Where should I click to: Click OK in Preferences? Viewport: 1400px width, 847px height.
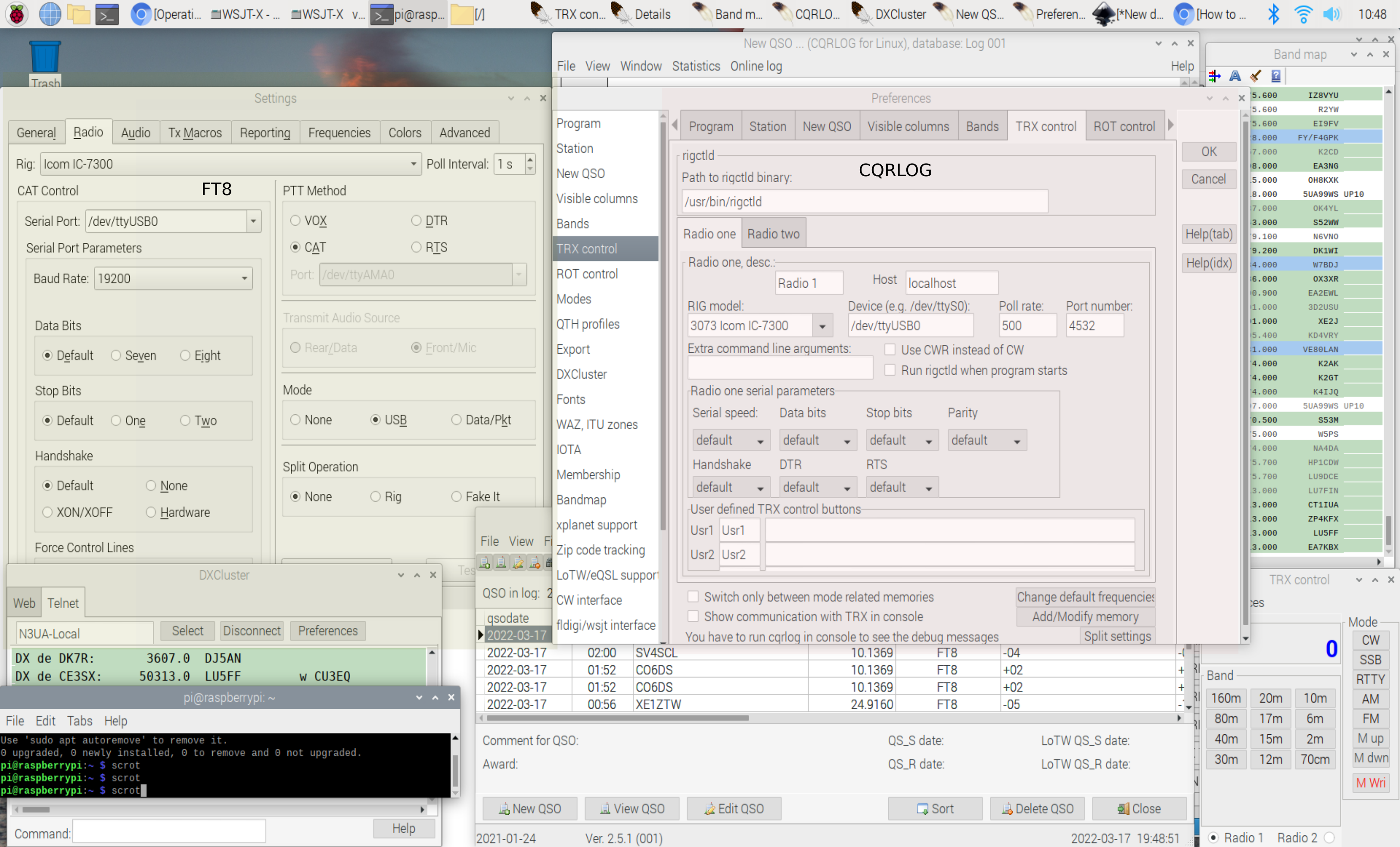(x=1208, y=152)
